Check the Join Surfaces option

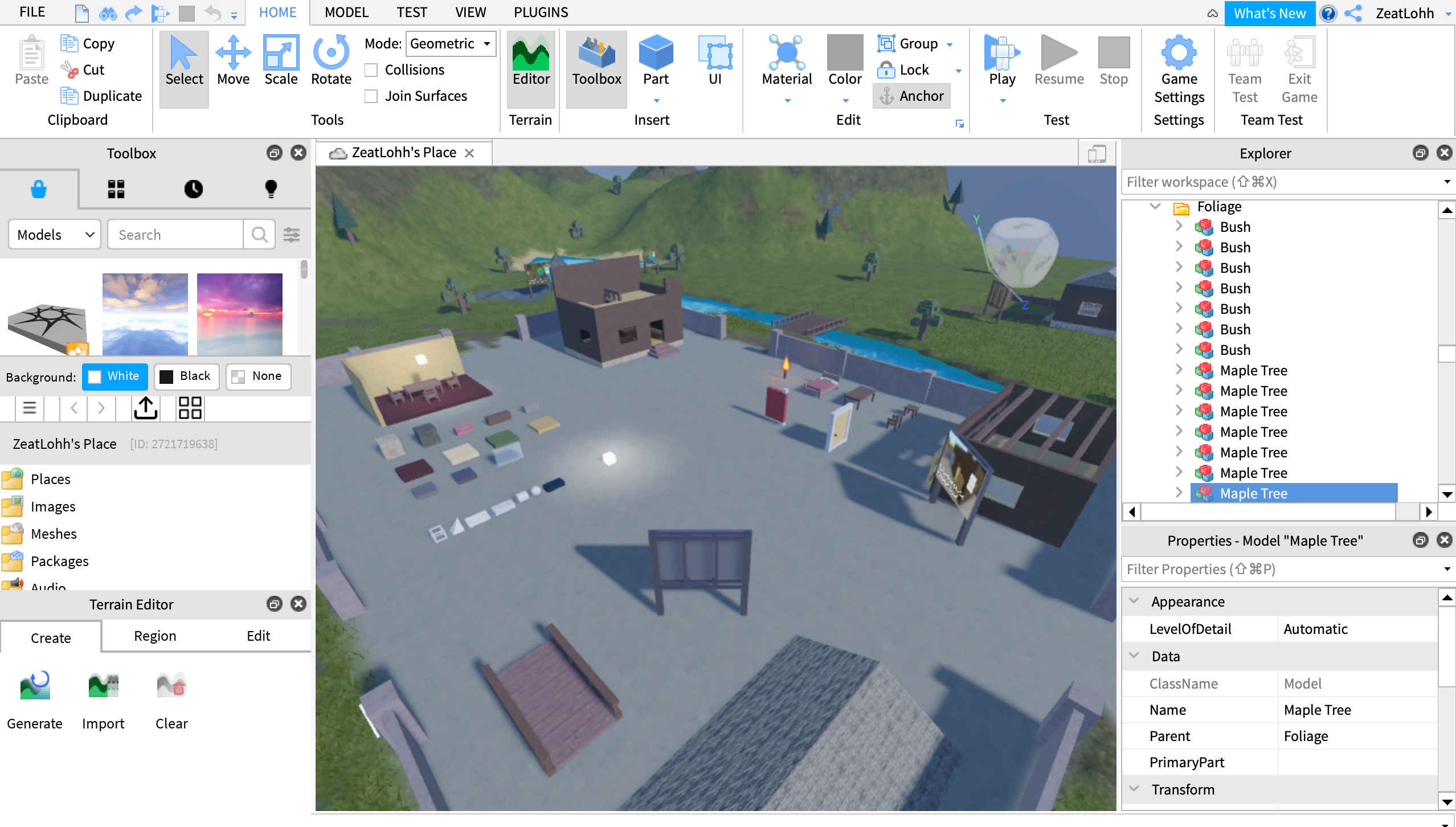pos(371,96)
